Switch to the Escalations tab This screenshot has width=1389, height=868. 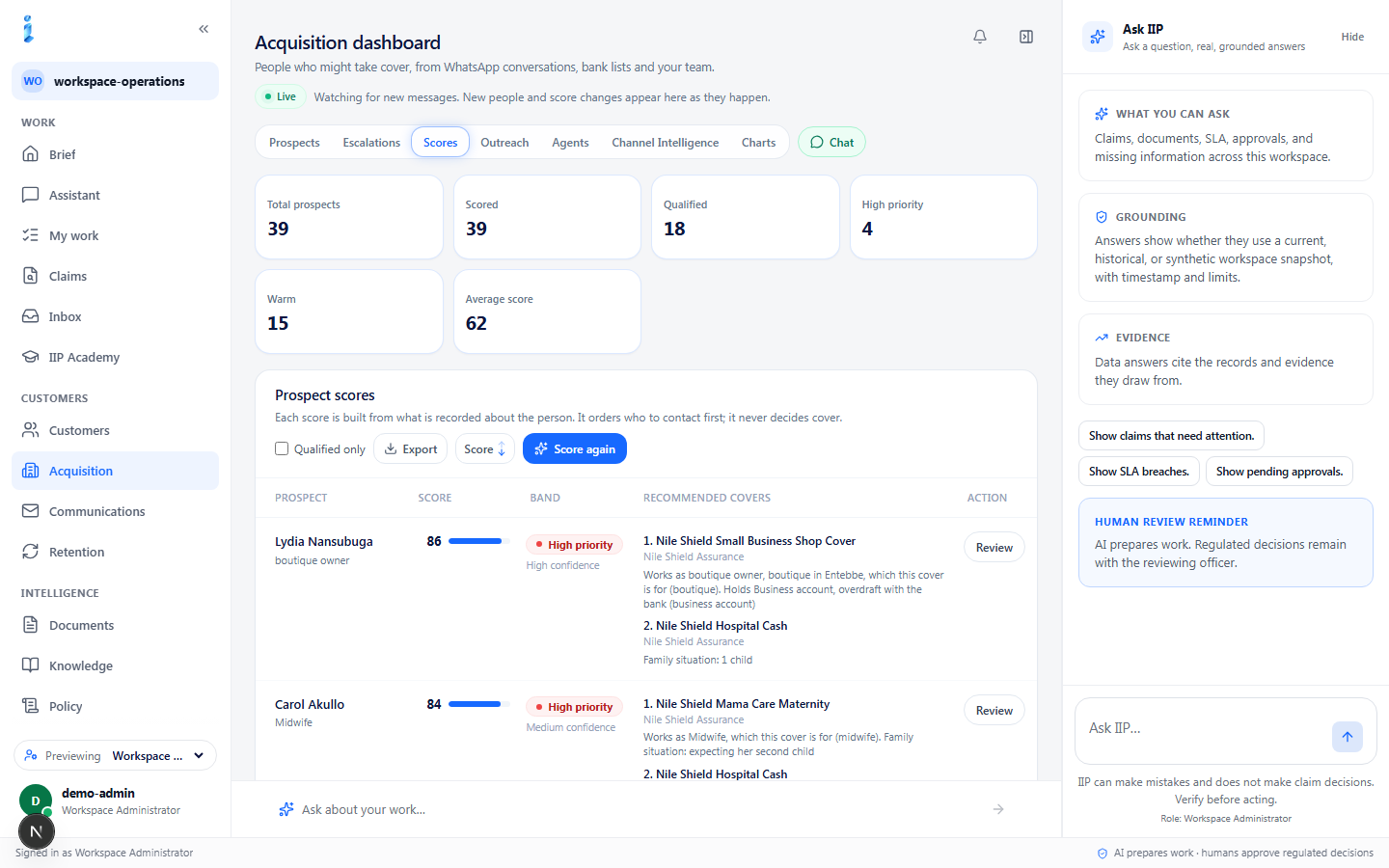point(371,142)
